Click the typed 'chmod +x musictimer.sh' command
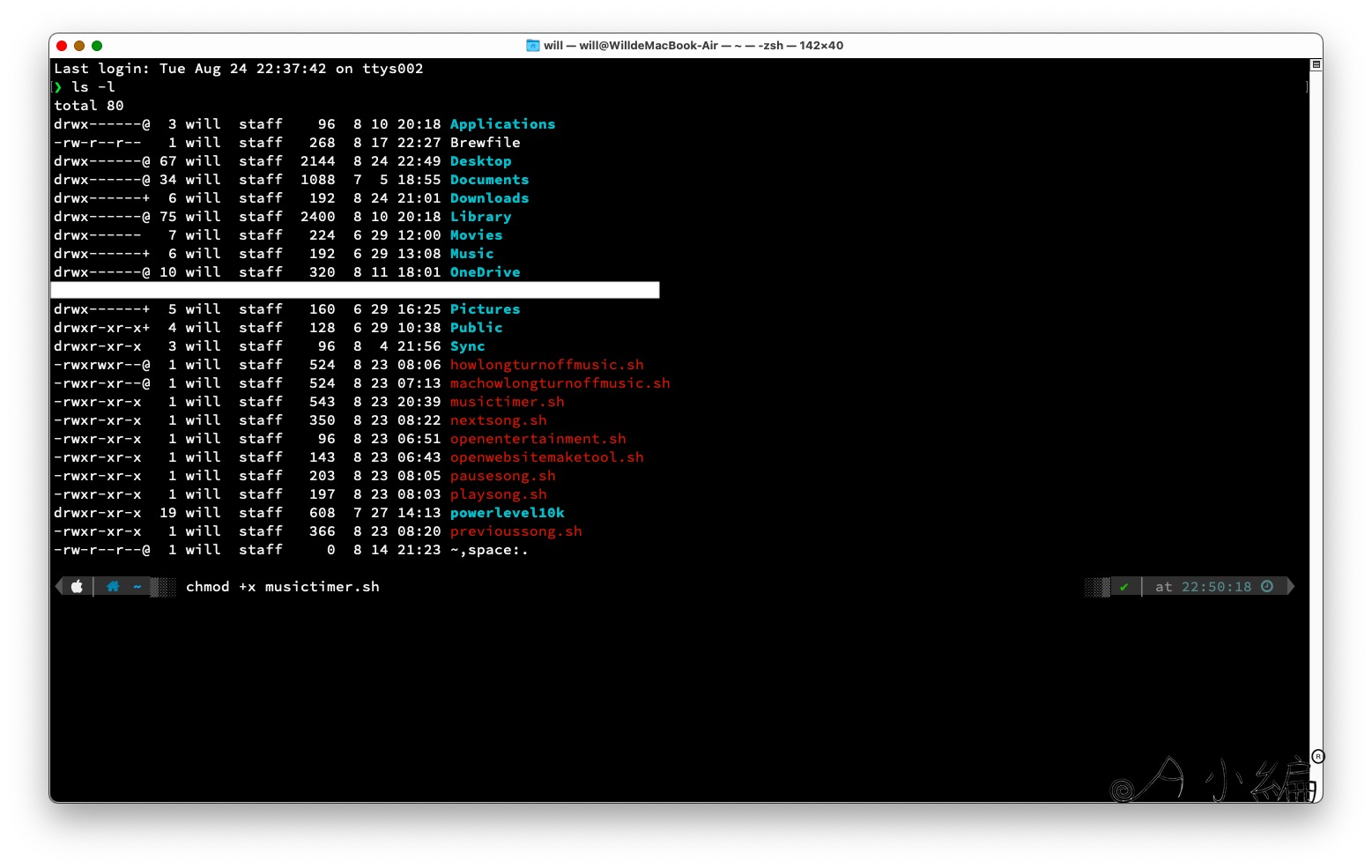This screenshot has height=868, width=1372. (x=282, y=587)
